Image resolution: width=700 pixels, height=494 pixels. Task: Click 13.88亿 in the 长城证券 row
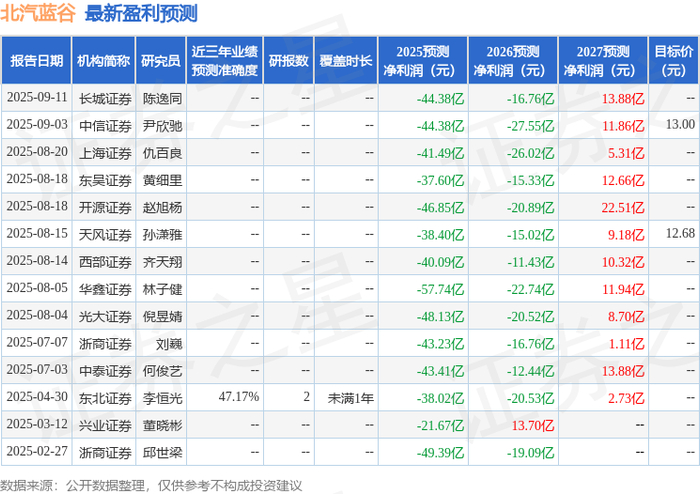(623, 98)
